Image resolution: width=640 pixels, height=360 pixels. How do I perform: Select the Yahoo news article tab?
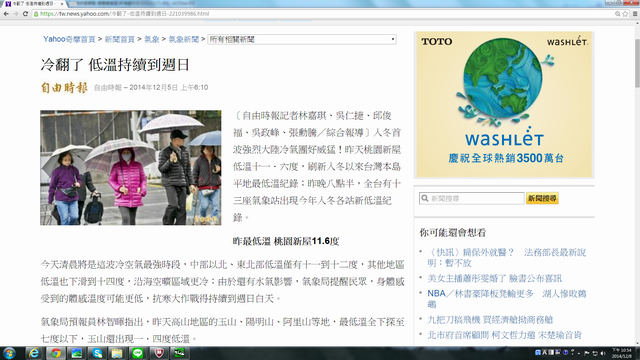(33, 4)
